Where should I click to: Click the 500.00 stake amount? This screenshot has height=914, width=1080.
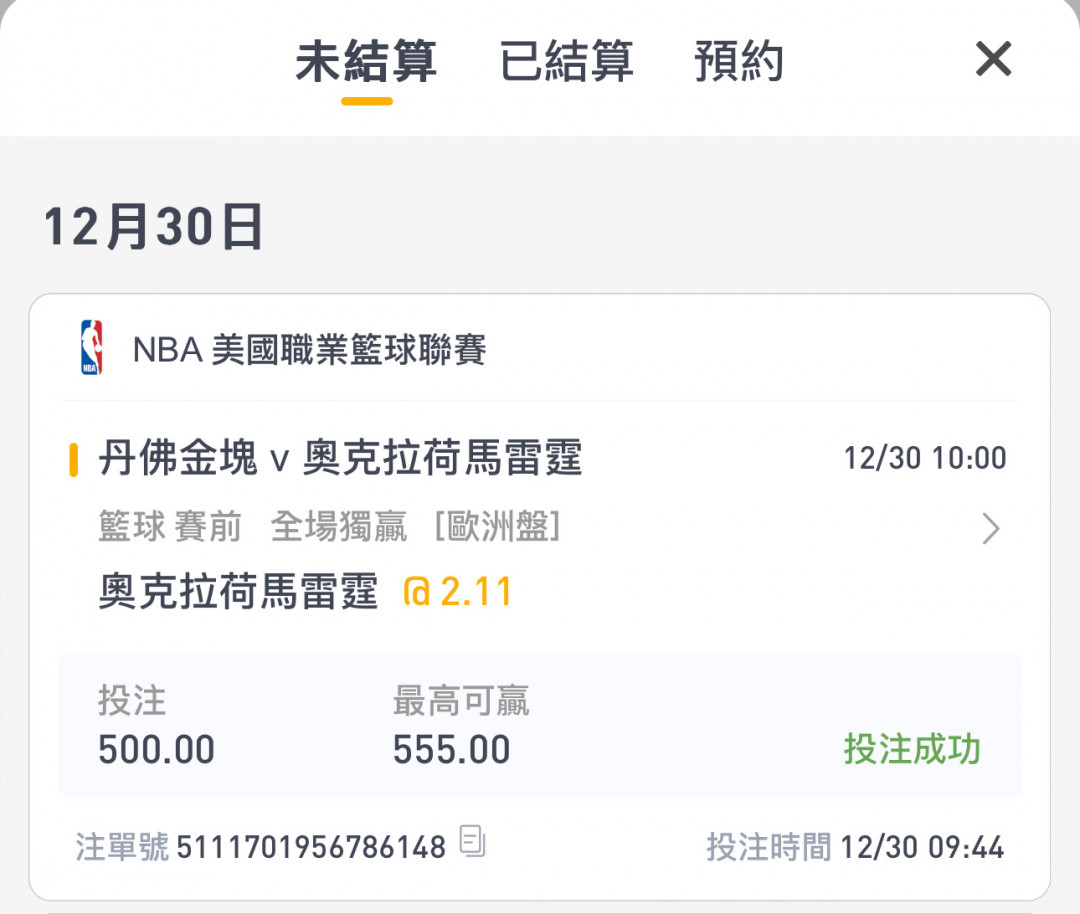[156, 750]
